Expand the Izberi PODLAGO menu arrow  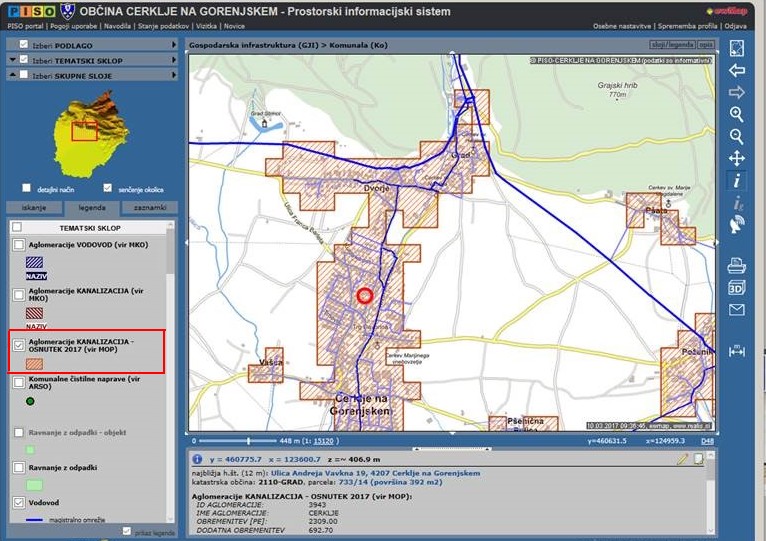[x=173, y=45]
